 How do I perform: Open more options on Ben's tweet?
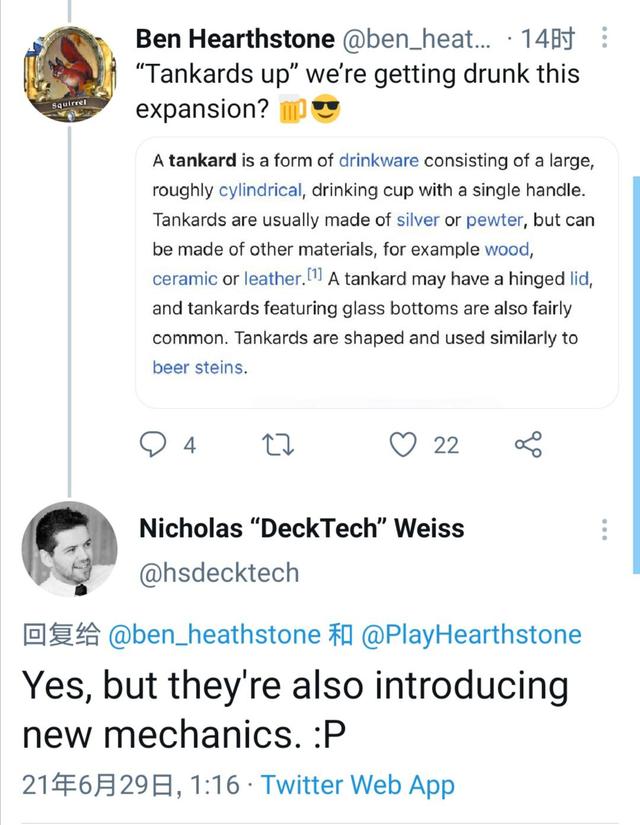[x=604, y=38]
